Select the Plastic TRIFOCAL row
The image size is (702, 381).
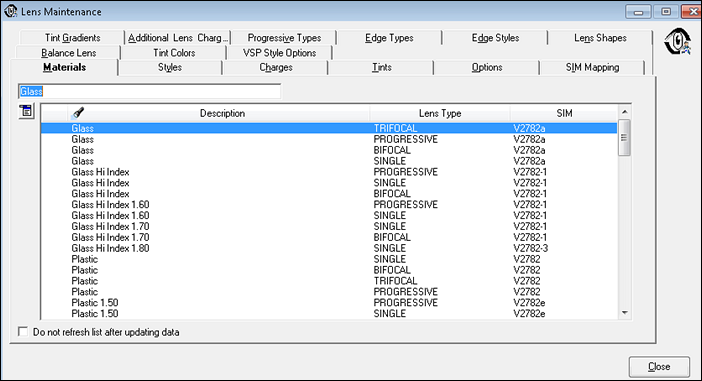tap(329, 281)
